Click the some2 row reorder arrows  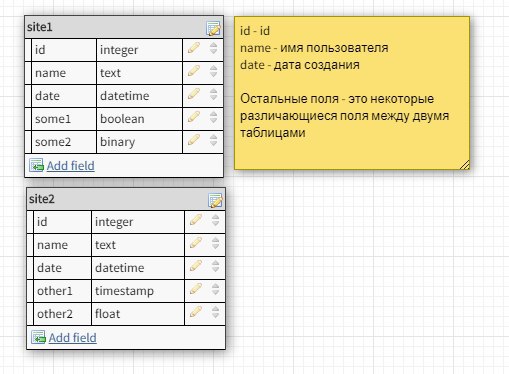click(213, 140)
